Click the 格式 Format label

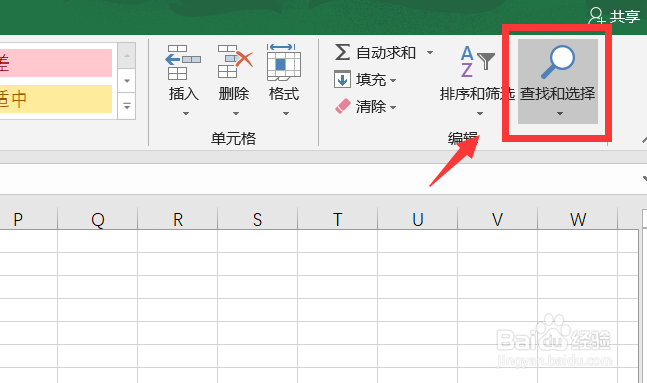[x=284, y=94]
